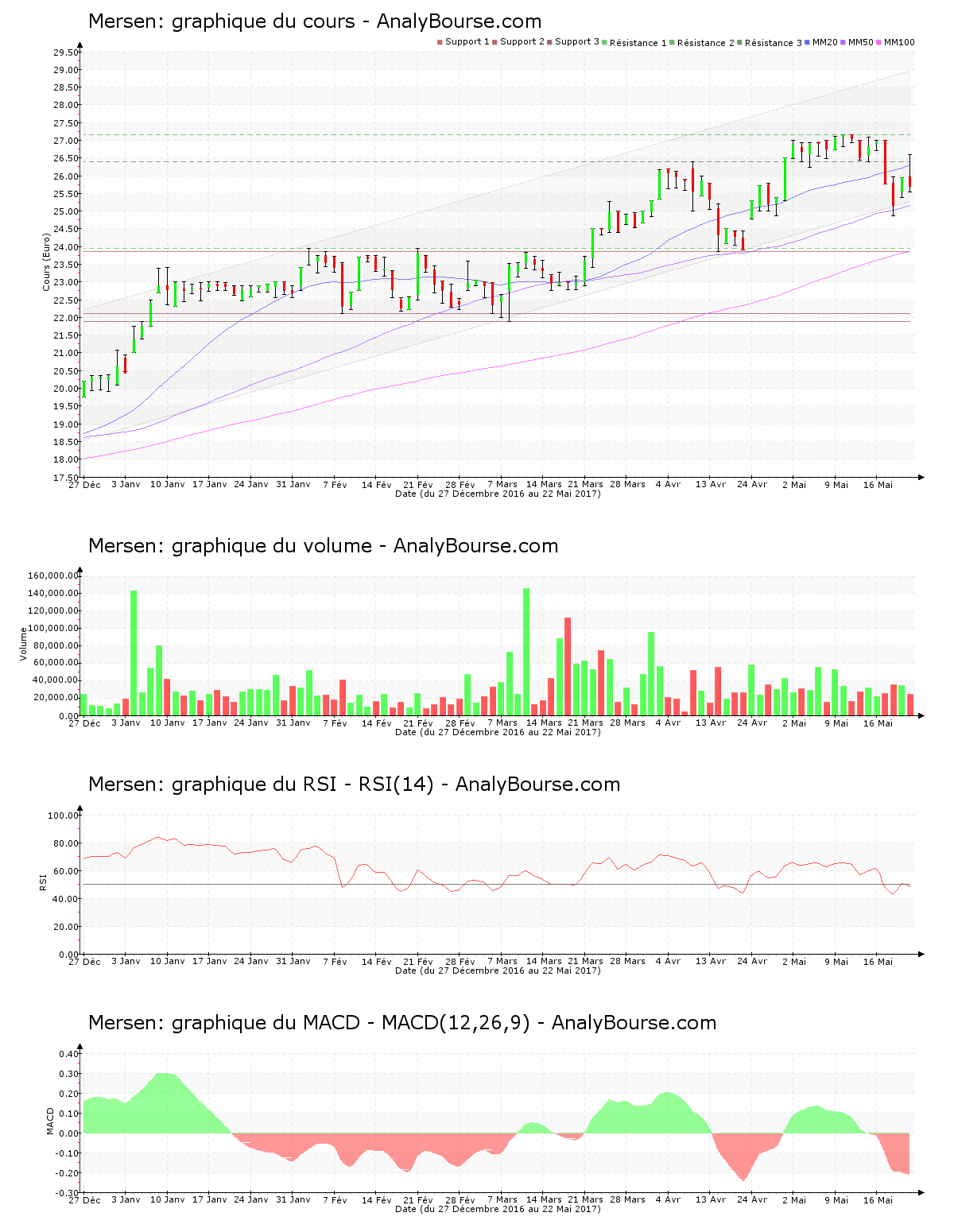This screenshot has width=954, height=1232.
Task: Click '28 Fév' on the MACD chart axis
Action: [x=460, y=1199]
